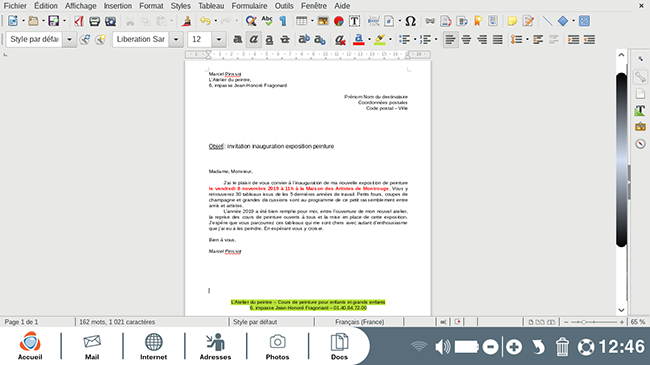Adjust the zoom slider in status bar
The height and width of the screenshot is (365, 650).
[594, 322]
